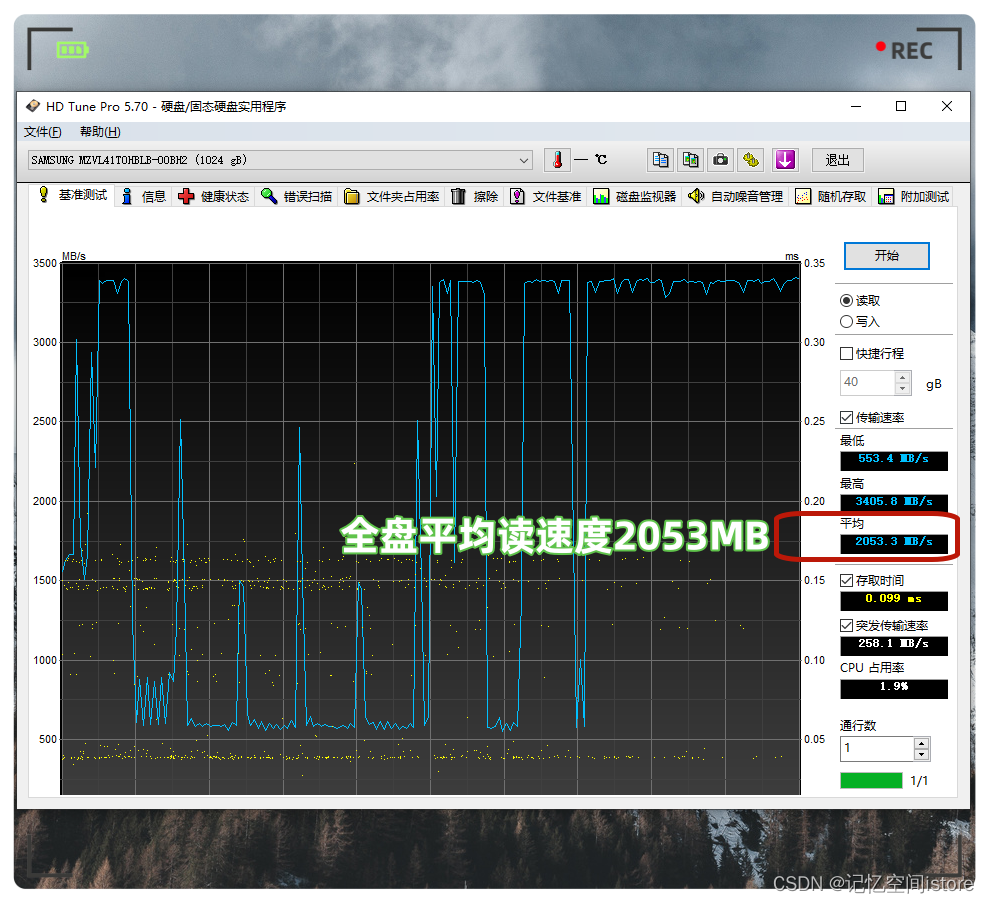
Task: Click the 258.1 MB/s burst rate value
Action: click(893, 644)
